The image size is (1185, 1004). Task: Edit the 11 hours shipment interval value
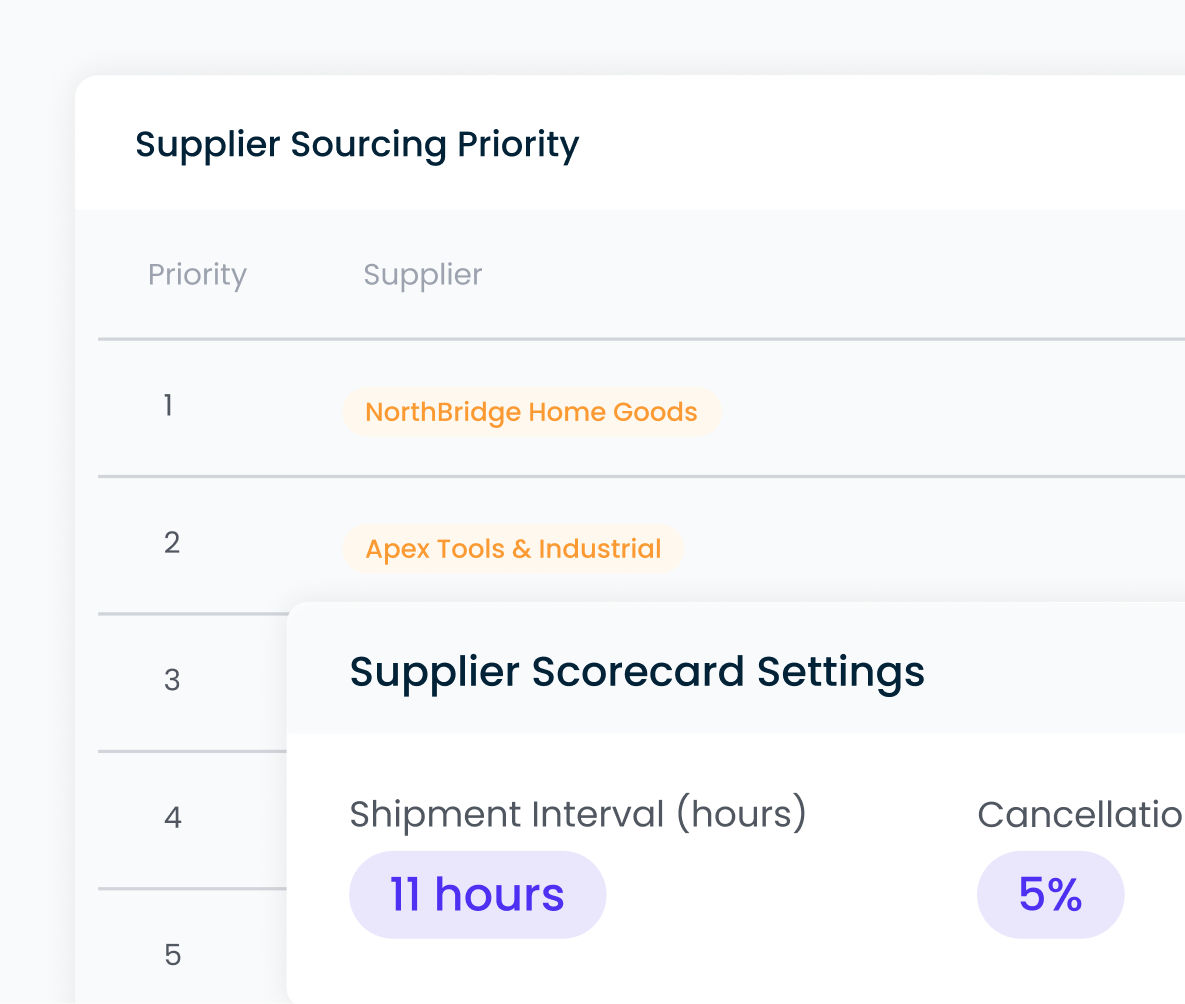point(477,895)
